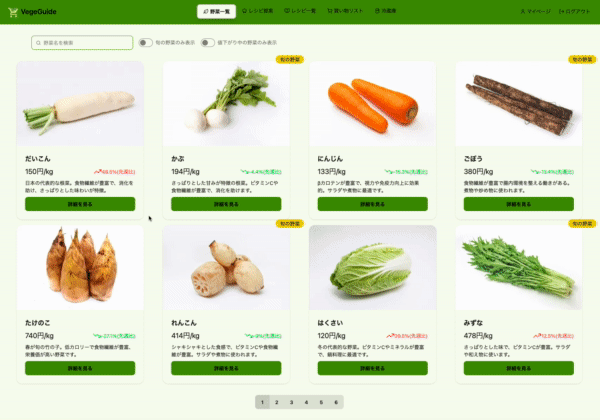600x420 pixels.
Task: Focus the vegetable name search field
Action: tap(82, 43)
